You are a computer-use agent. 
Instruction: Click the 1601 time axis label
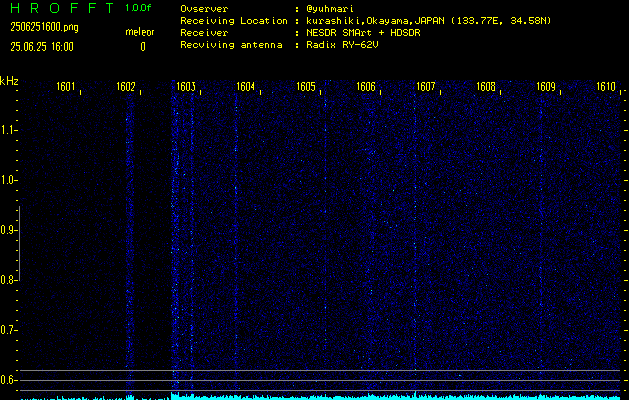66,86
